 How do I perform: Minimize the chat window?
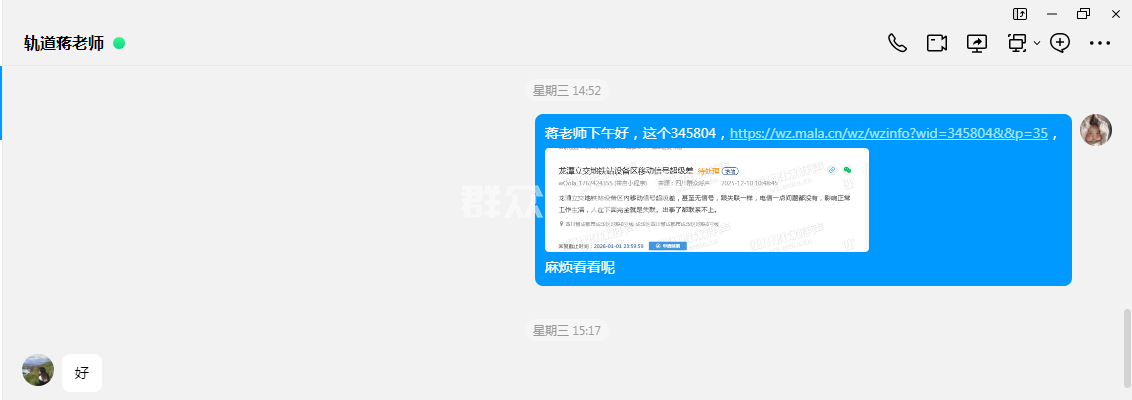tap(1052, 13)
